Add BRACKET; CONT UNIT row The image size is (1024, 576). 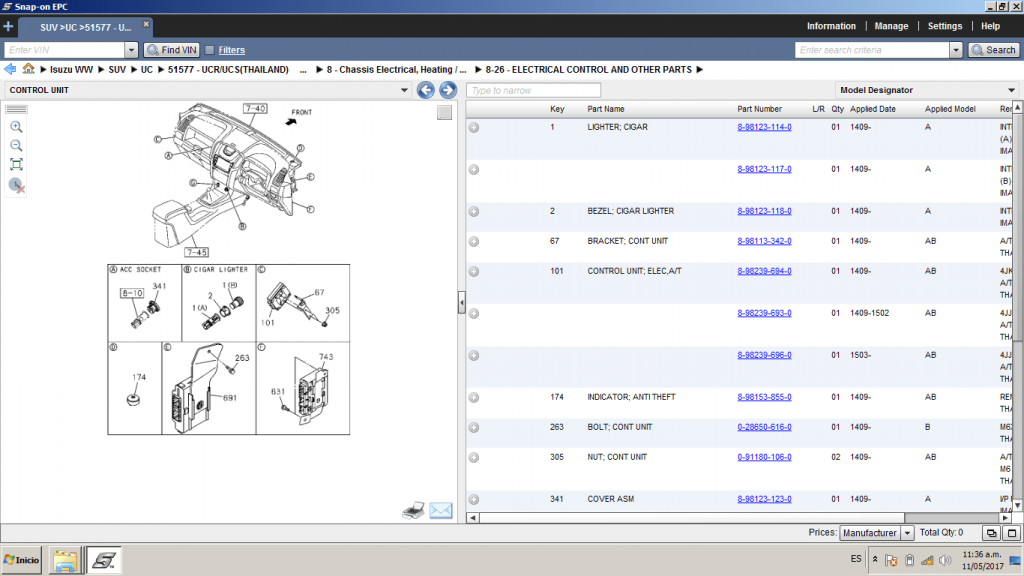tap(474, 242)
